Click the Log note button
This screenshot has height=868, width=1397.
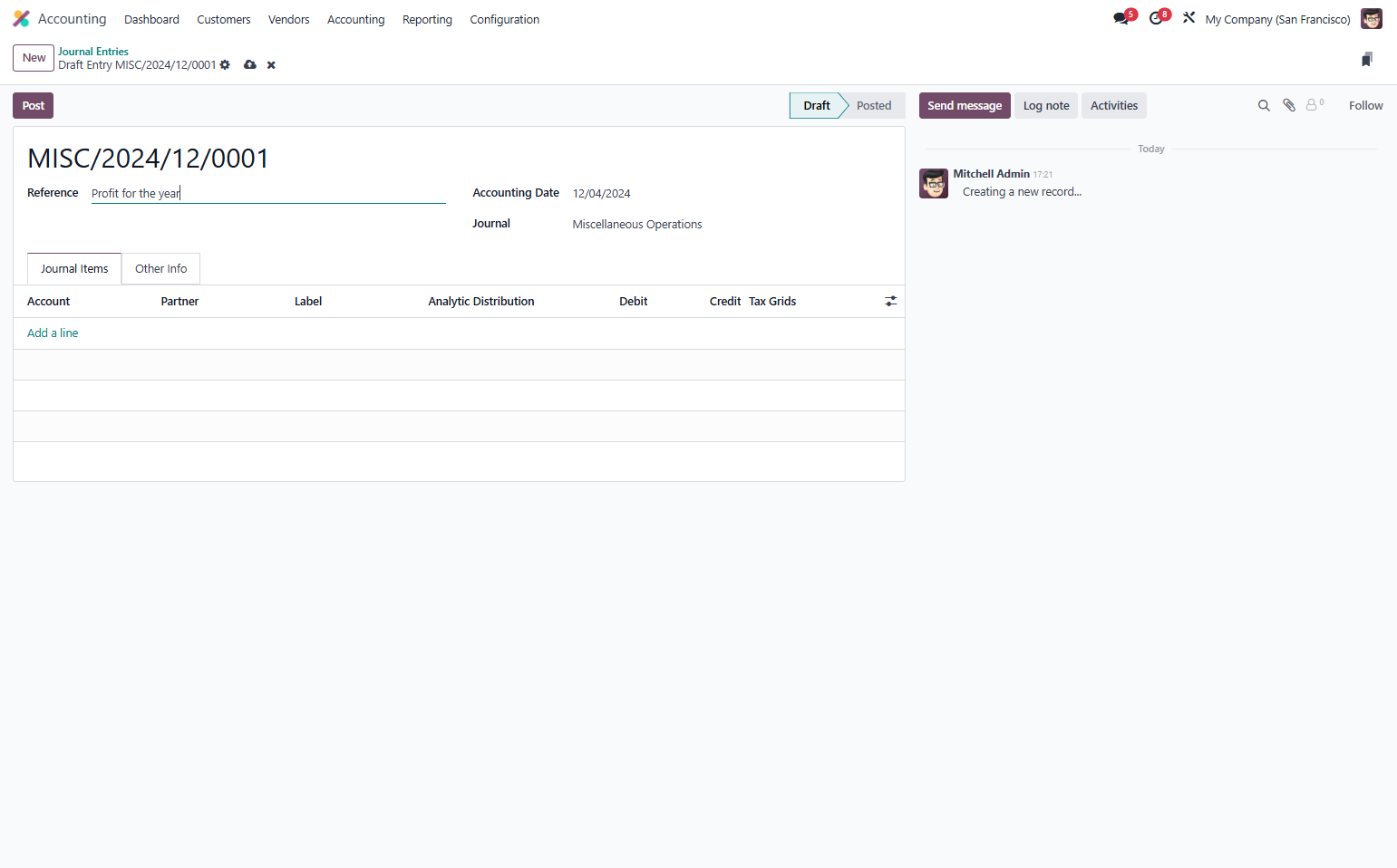tap(1046, 106)
